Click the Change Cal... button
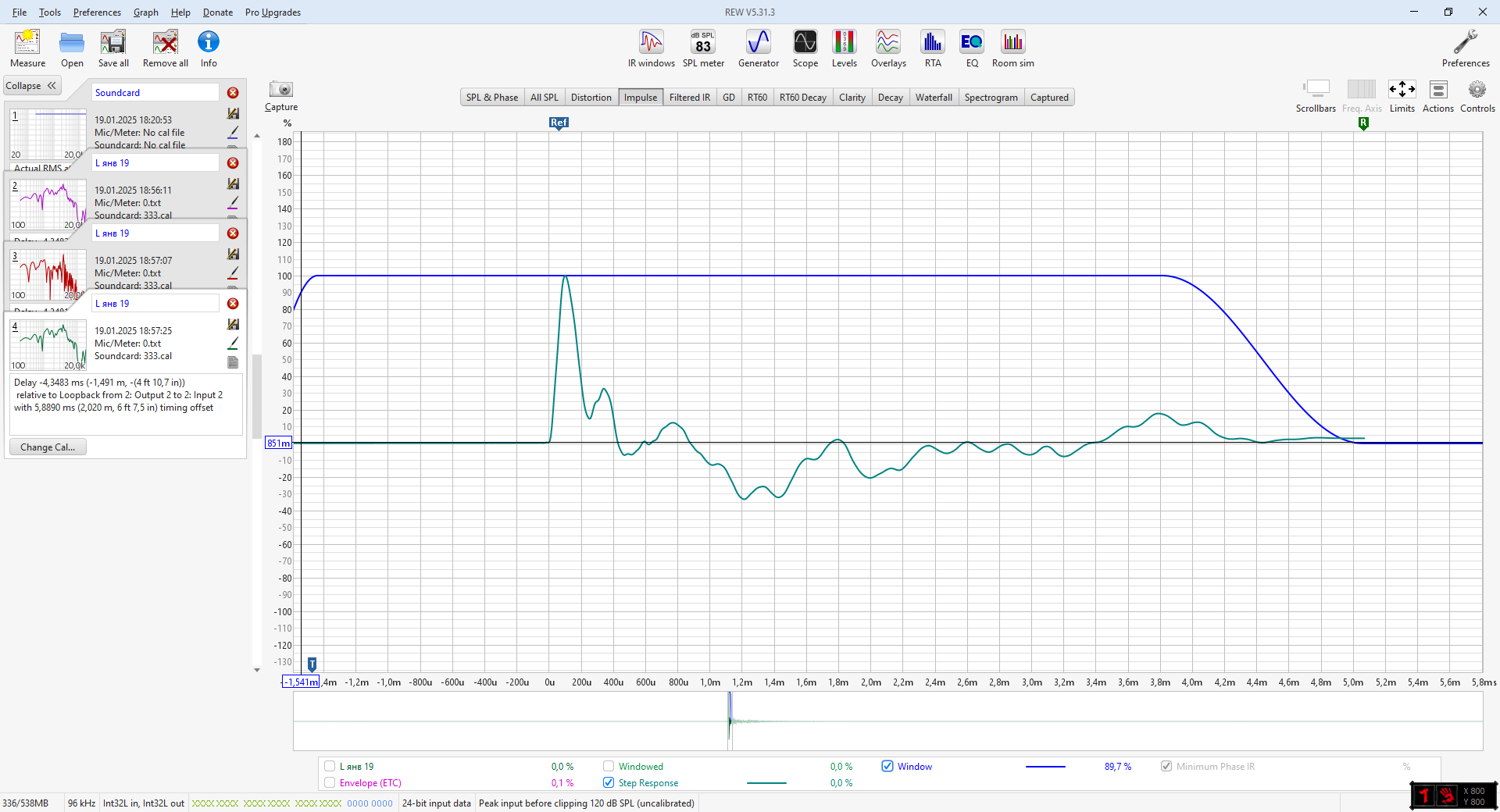1500x812 pixels. tap(48, 447)
